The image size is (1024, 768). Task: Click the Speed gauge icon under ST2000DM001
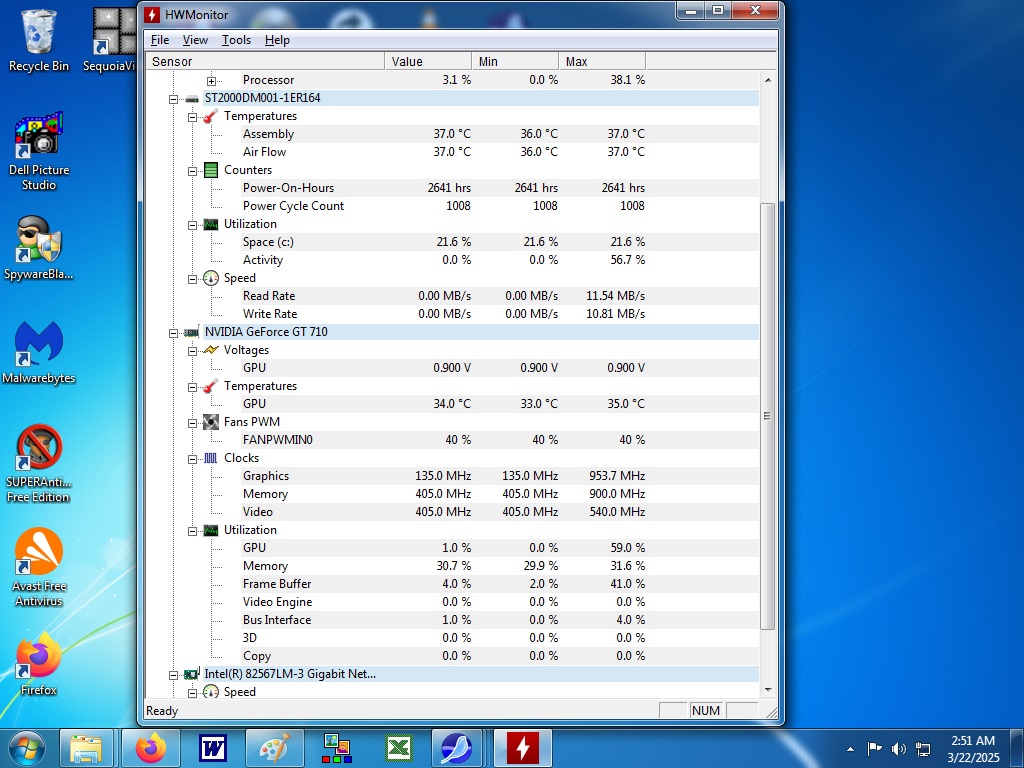pos(210,278)
